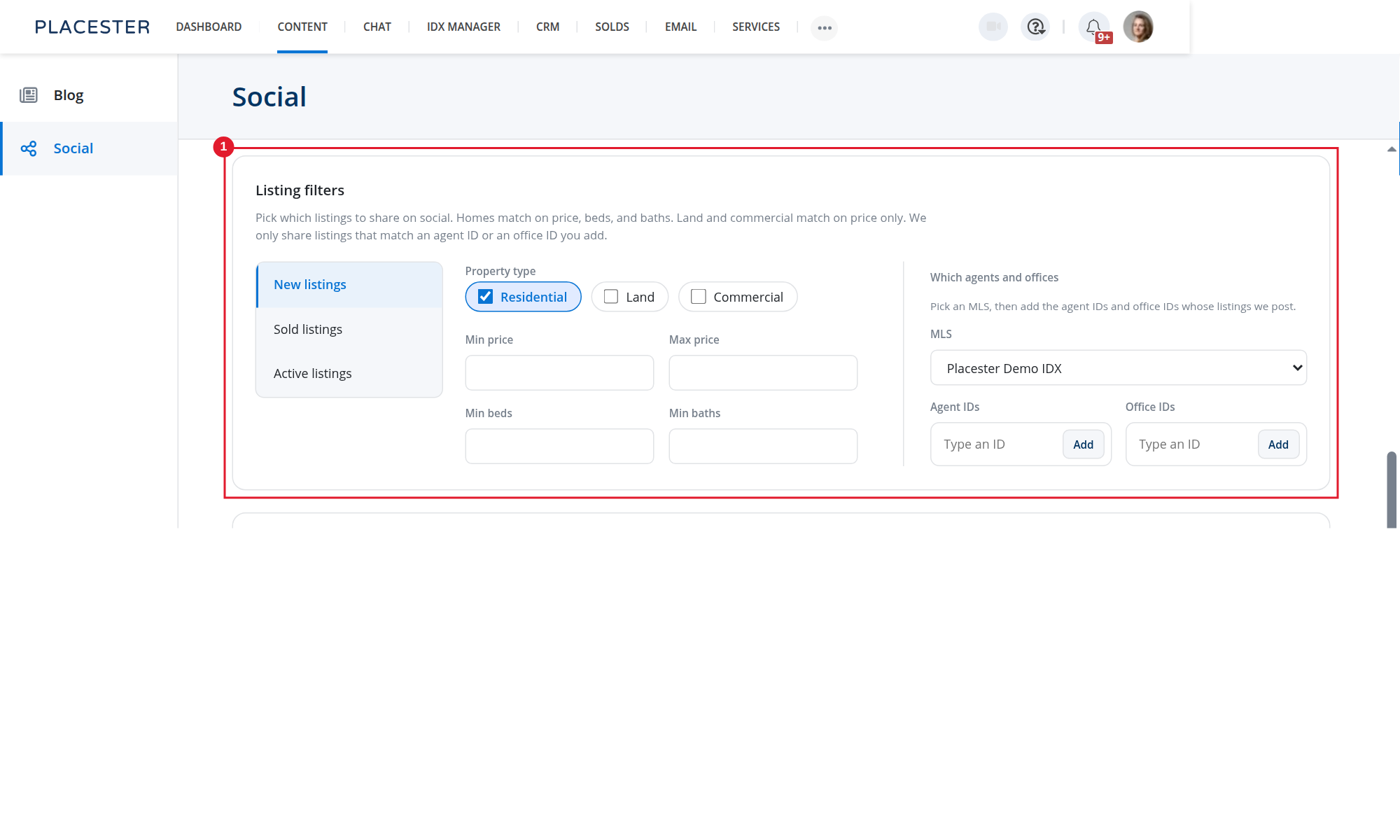
Task: Uncheck the Residential property type
Action: pyautogui.click(x=485, y=297)
